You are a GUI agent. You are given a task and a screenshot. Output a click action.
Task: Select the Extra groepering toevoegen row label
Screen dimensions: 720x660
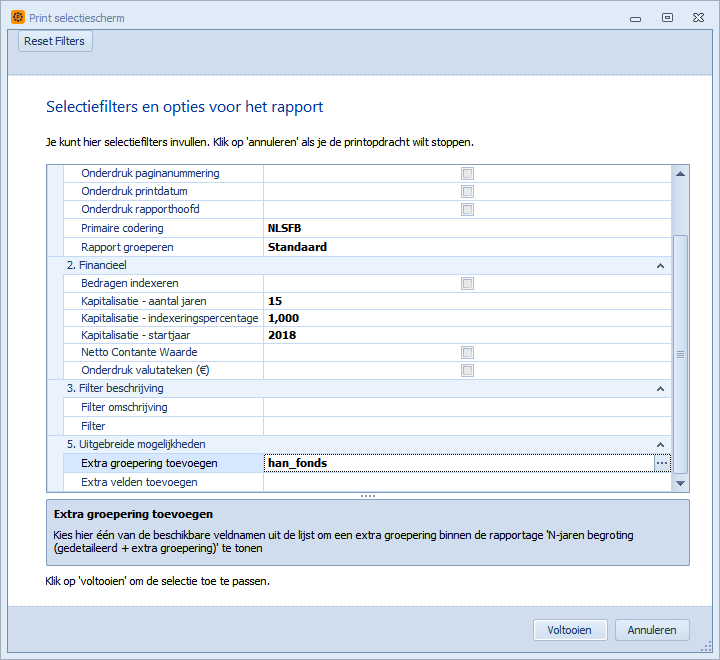pos(149,463)
